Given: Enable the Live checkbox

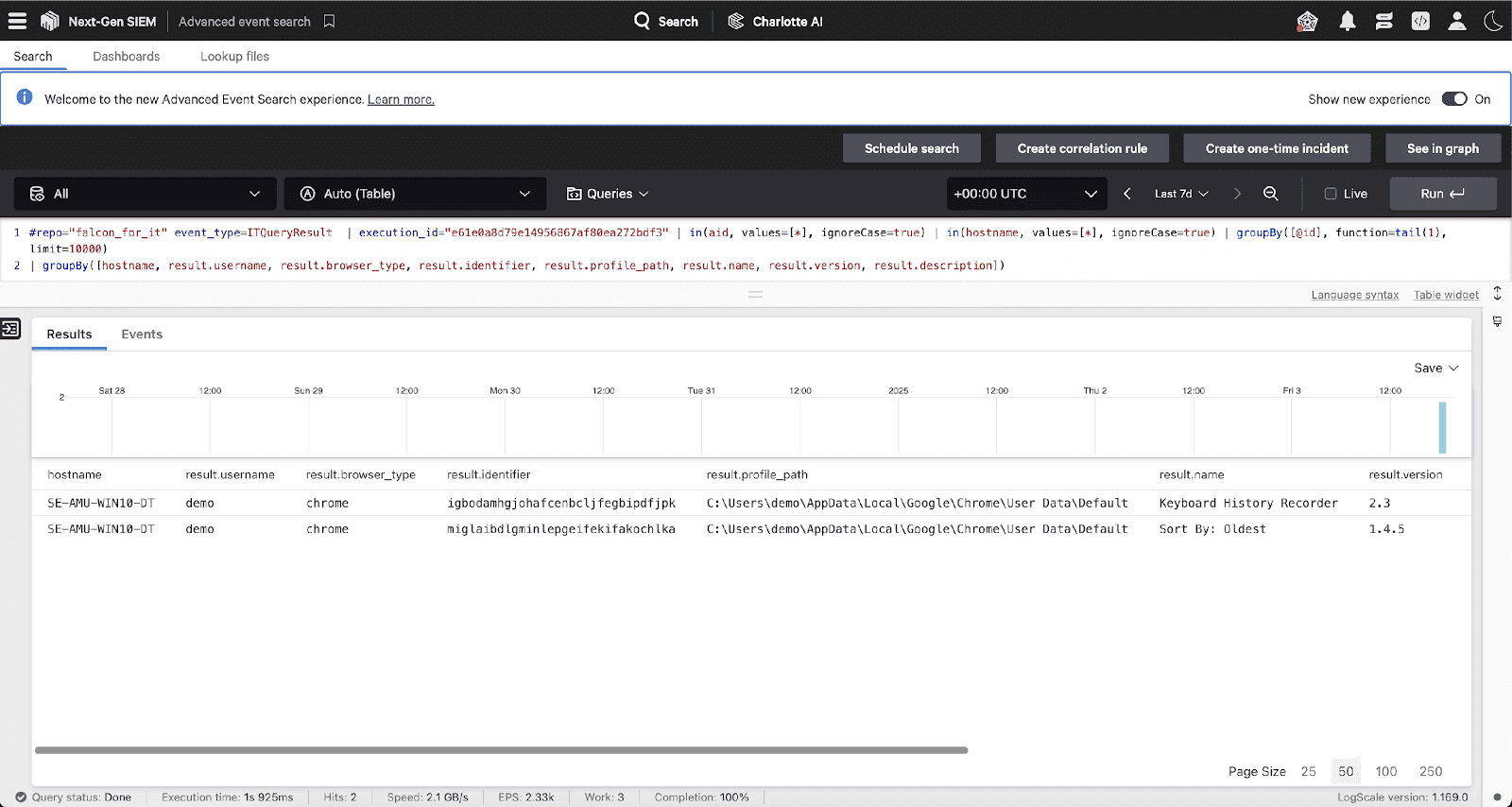Looking at the screenshot, I should coord(1331,194).
